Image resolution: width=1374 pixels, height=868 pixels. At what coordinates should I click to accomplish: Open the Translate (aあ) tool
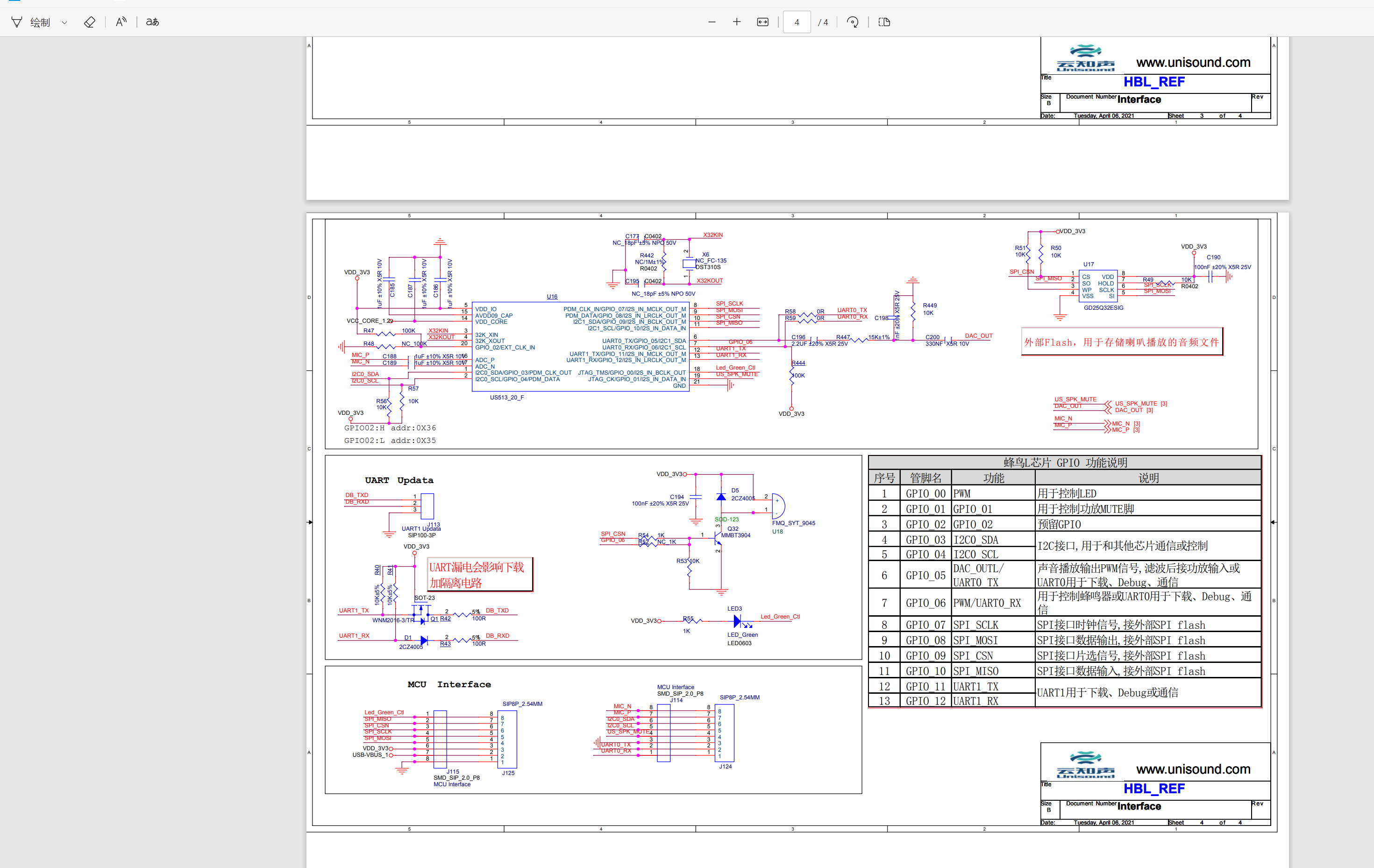tap(152, 22)
